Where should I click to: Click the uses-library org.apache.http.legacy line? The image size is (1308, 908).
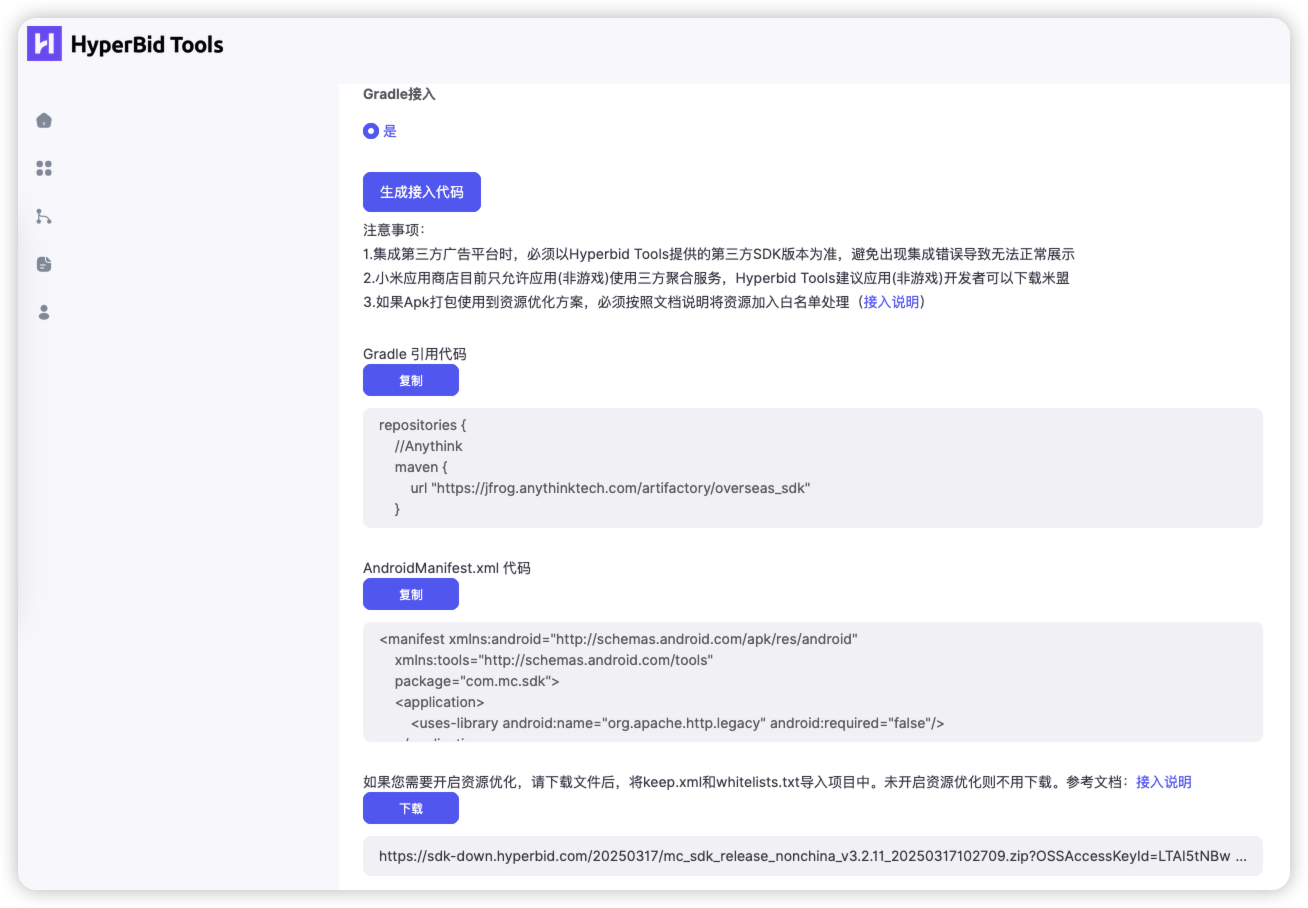point(678,724)
